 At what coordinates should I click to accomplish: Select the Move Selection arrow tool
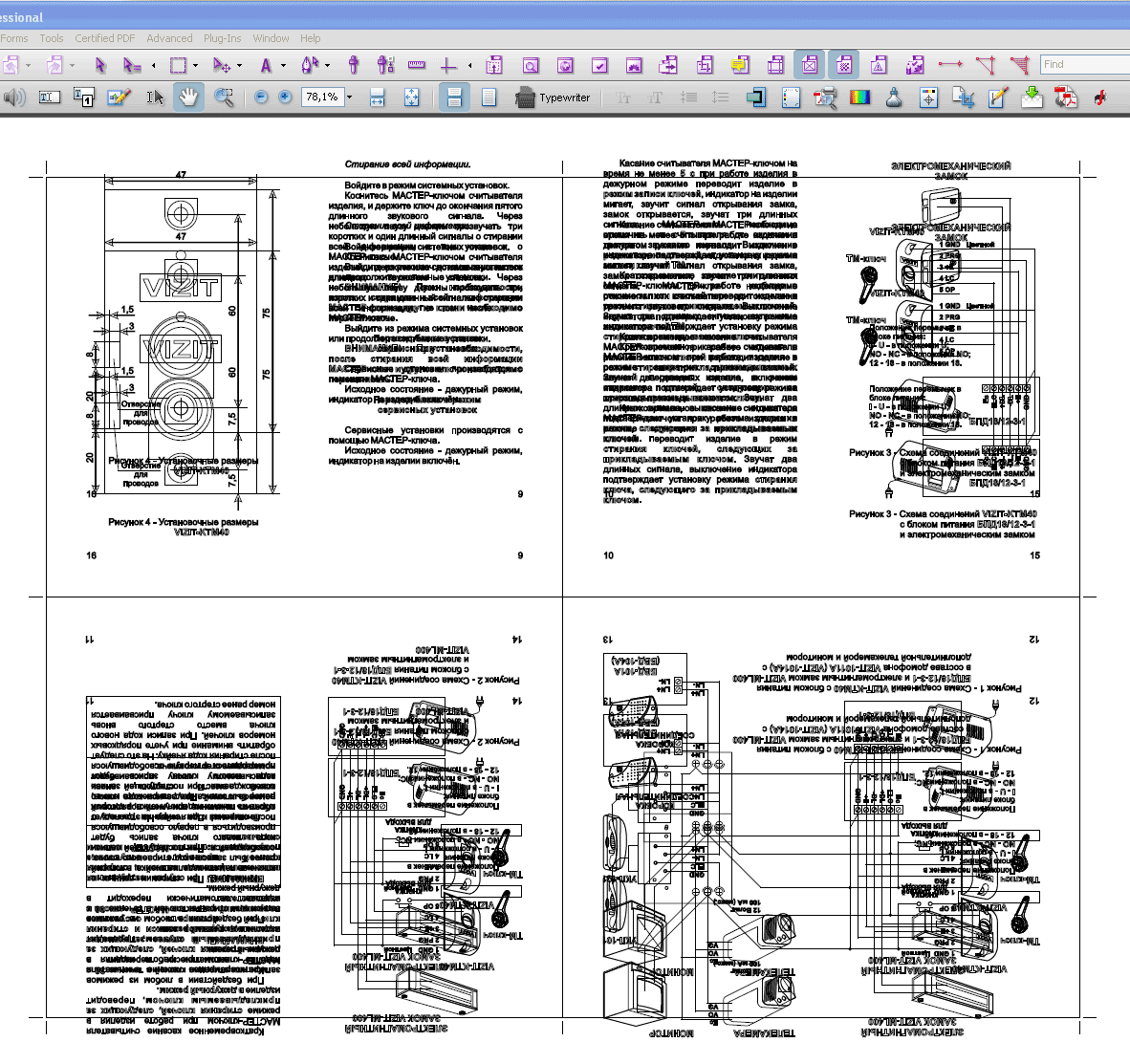(222, 66)
